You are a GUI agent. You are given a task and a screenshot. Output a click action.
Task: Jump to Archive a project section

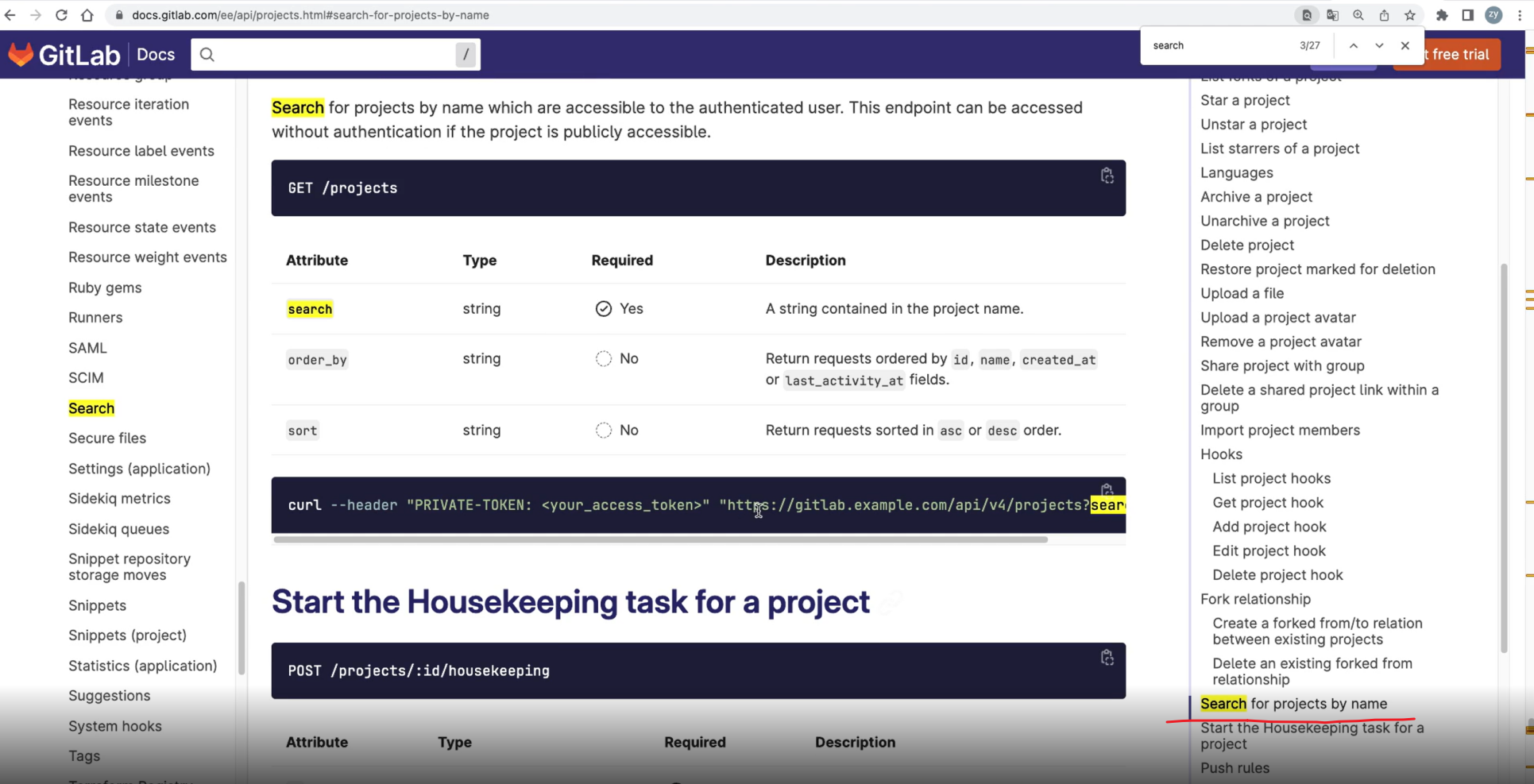tap(1256, 197)
